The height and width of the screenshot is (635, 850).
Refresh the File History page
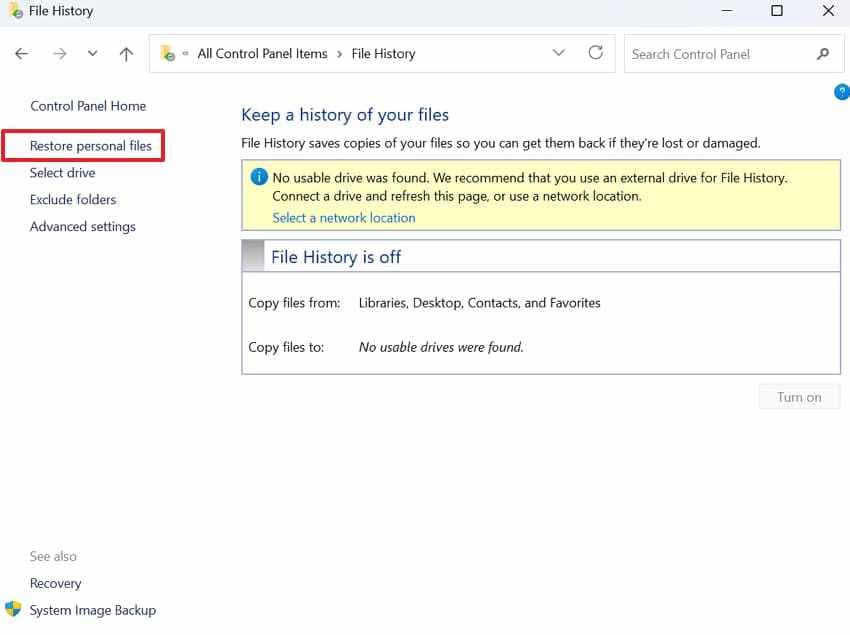coord(596,53)
